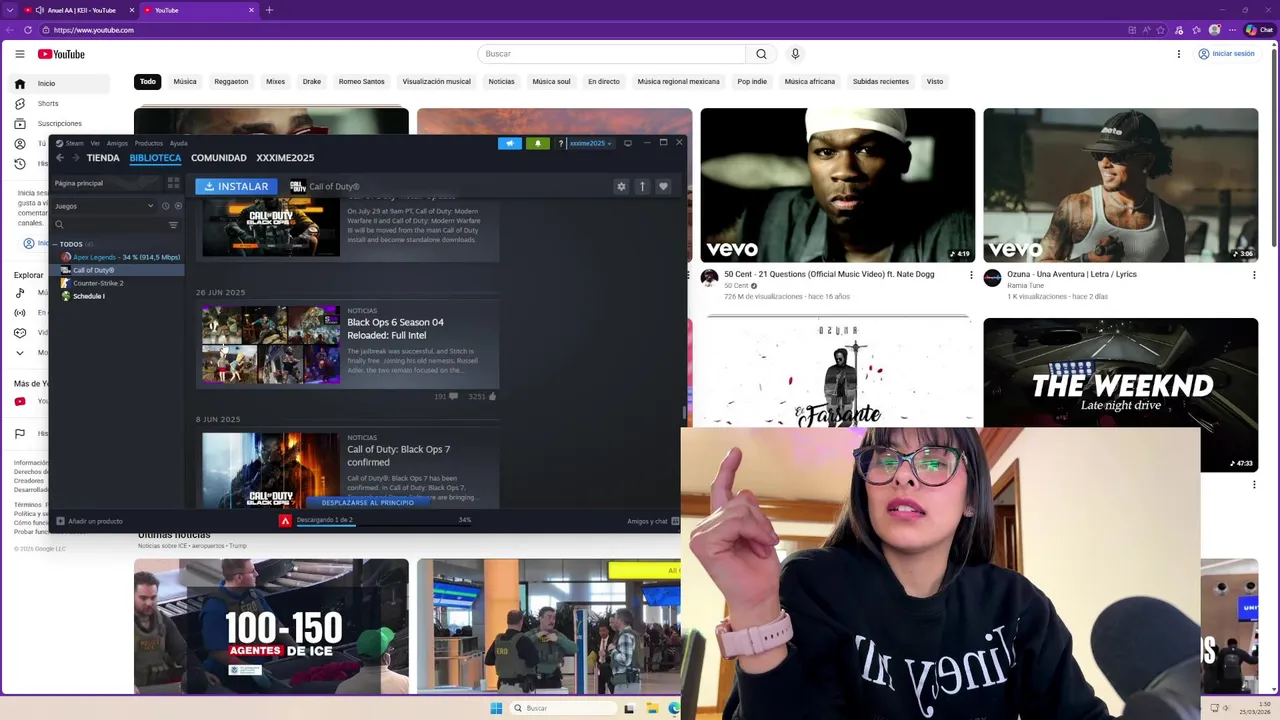1280x720 pixels.
Task: Click the up-arrow icon beside the gear
Action: pyautogui.click(x=642, y=186)
